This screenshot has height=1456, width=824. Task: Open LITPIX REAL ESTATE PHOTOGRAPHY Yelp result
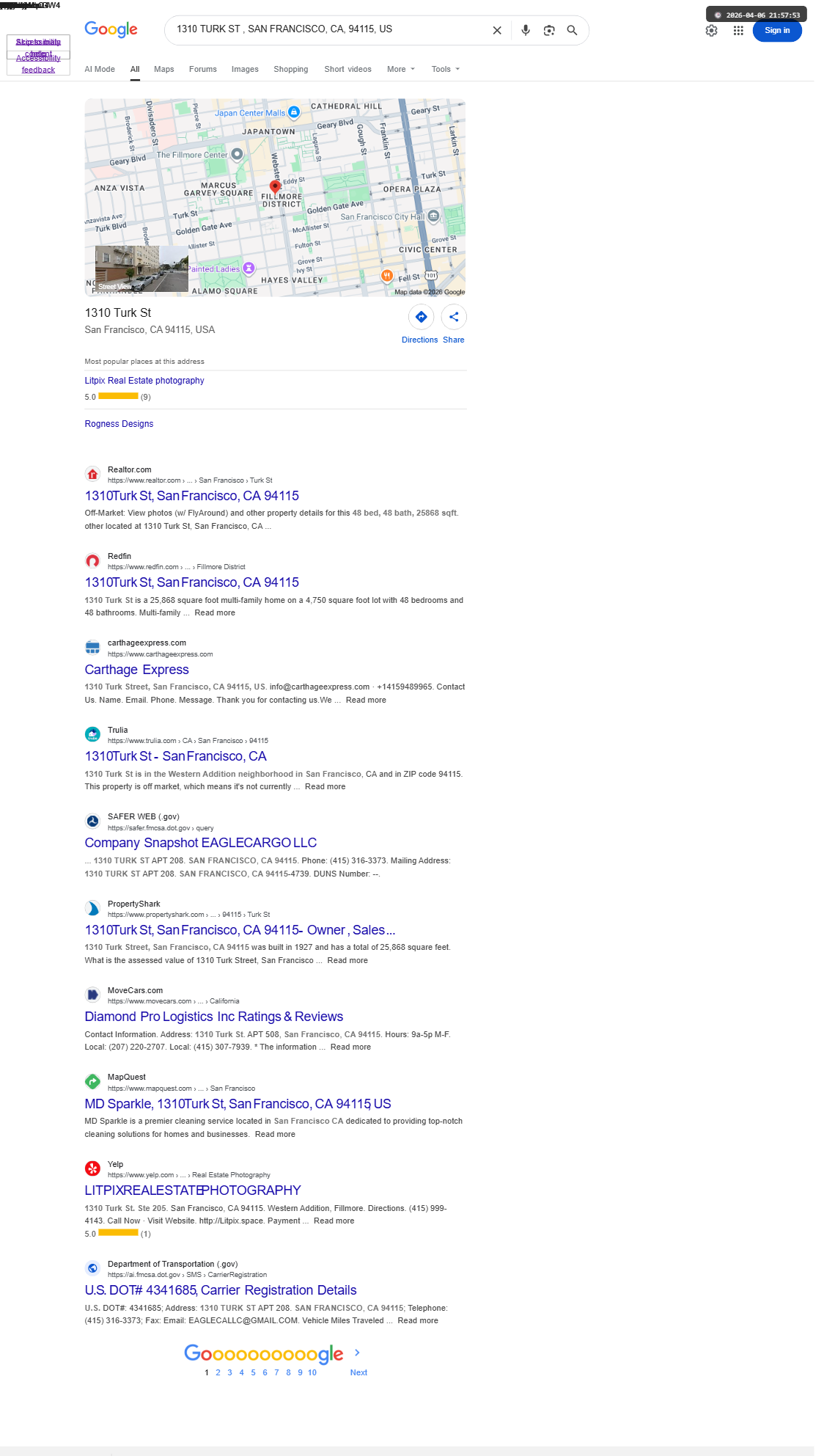point(193,1190)
